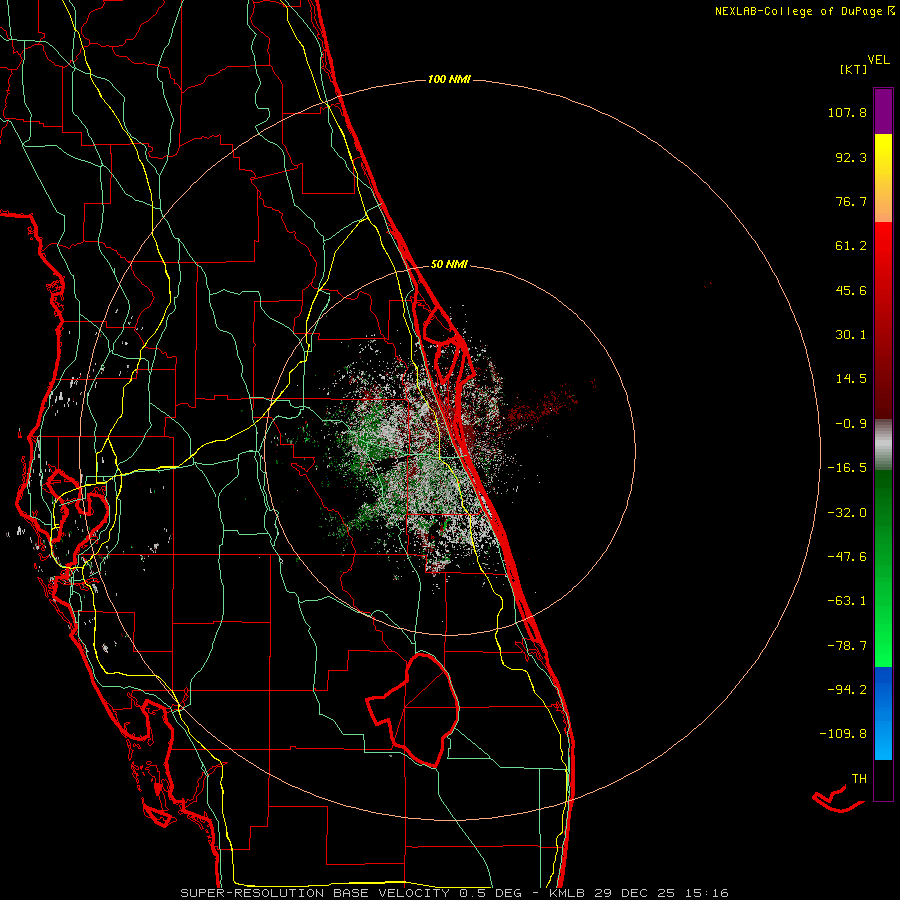This screenshot has height=900, width=900.
Task: Click the 61.2 velocity scale value
Action: [851, 246]
